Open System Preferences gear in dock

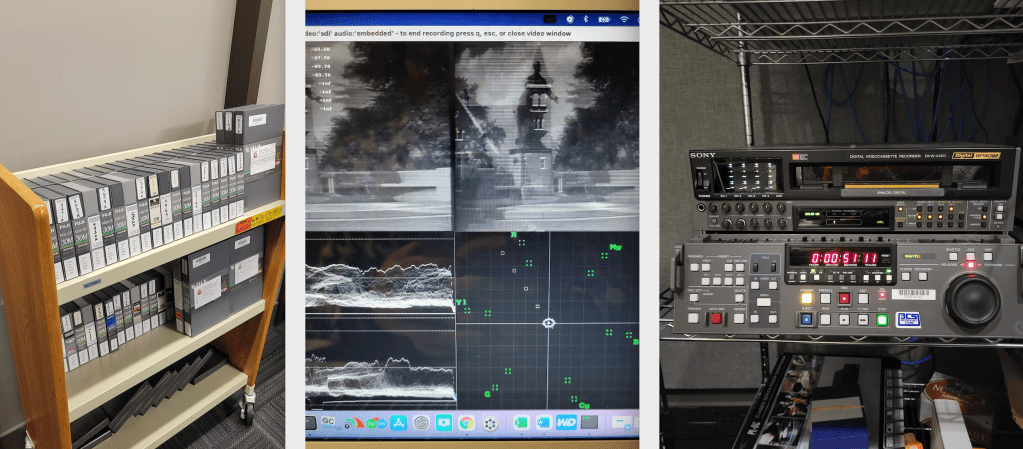pyautogui.click(x=421, y=423)
